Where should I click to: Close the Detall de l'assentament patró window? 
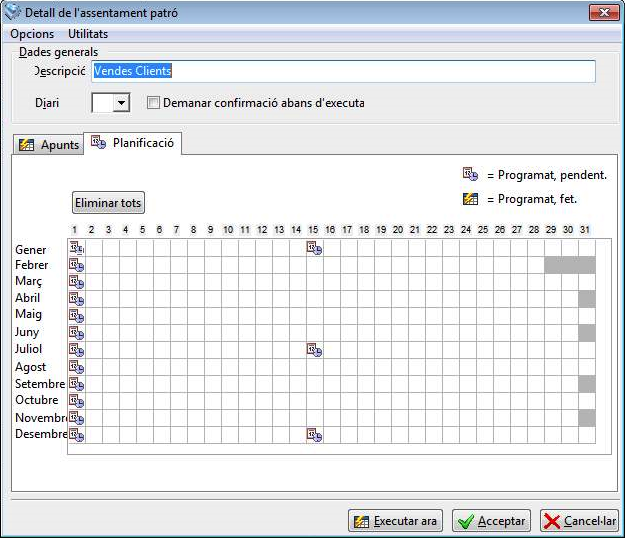tap(604, 12)
